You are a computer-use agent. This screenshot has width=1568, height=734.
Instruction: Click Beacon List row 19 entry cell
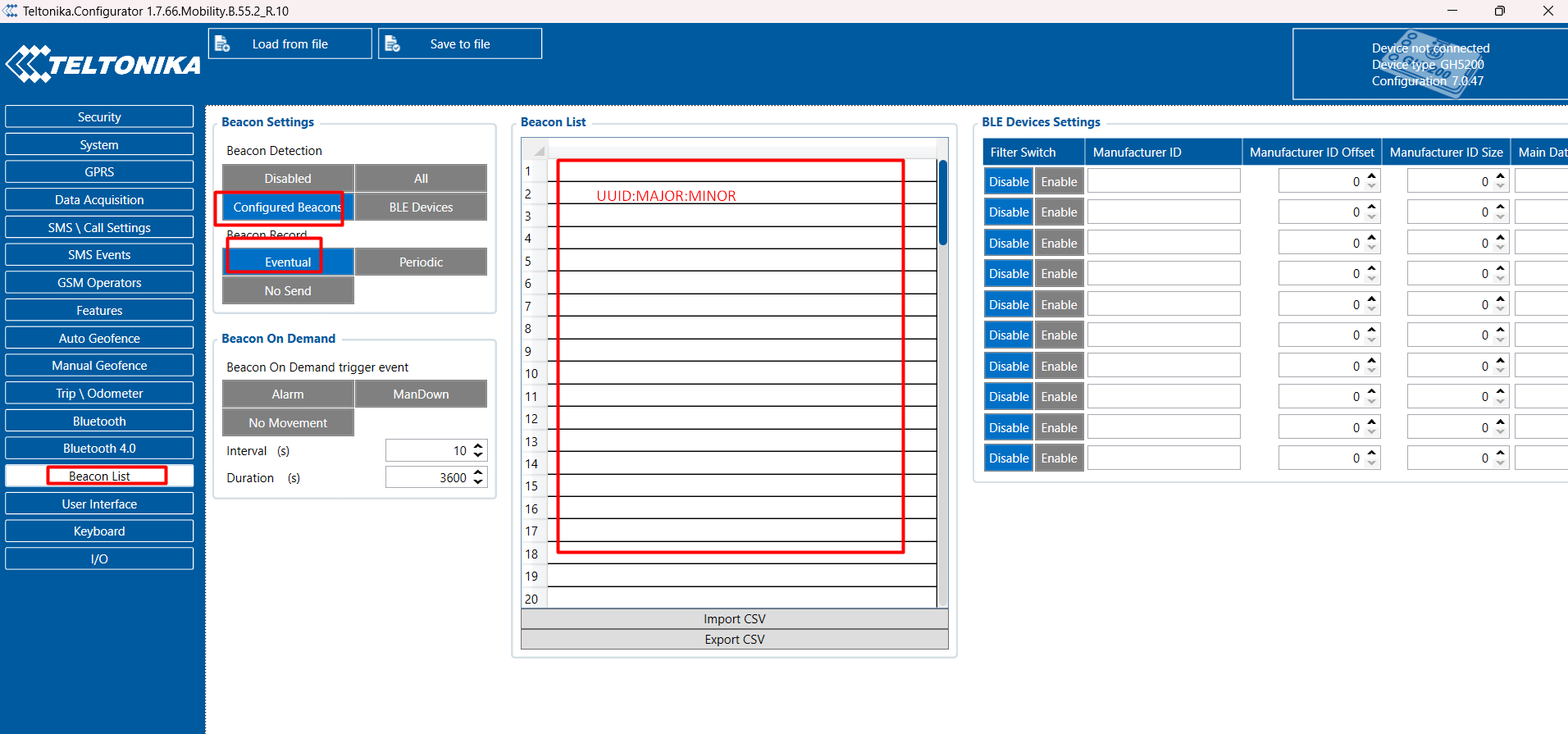coord(742,576)
